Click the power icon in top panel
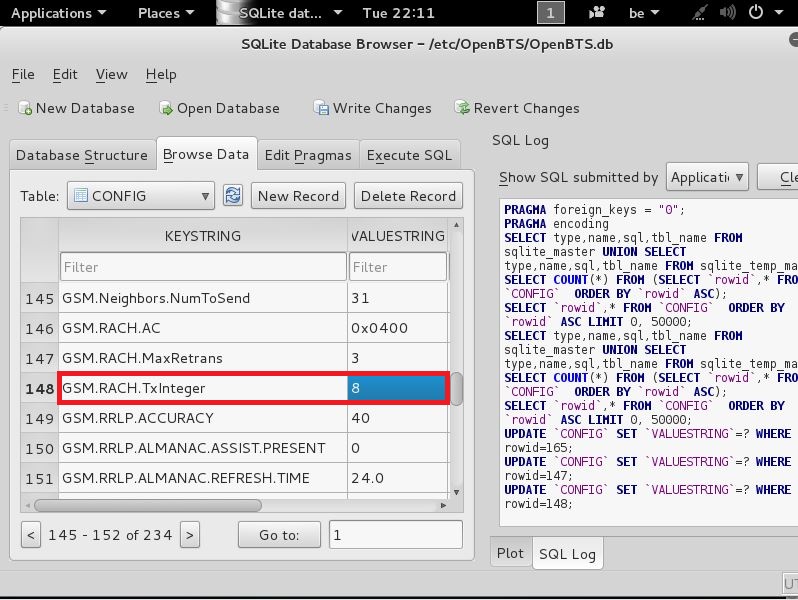This screenshot has height=600, width=798. click(x=755, y=13)
